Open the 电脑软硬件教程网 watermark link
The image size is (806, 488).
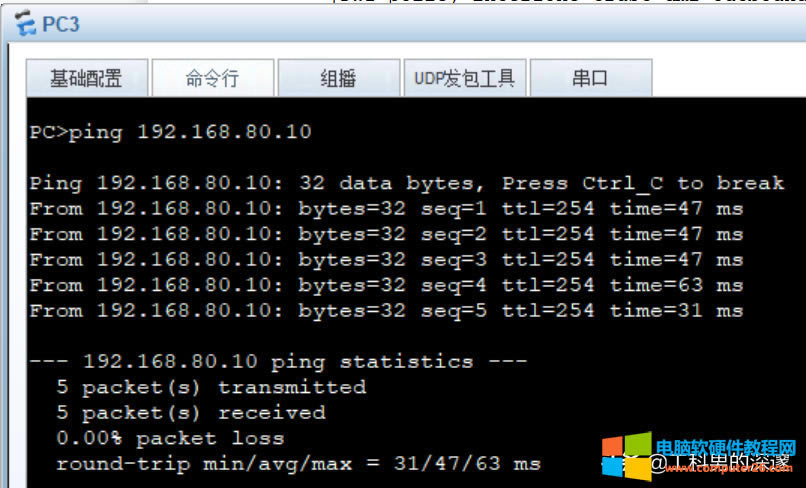[x=725, y=446]
